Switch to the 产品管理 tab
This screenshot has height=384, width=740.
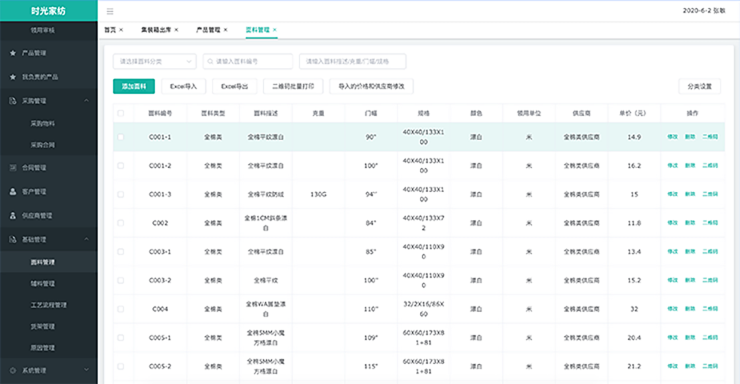click(208, 30)
